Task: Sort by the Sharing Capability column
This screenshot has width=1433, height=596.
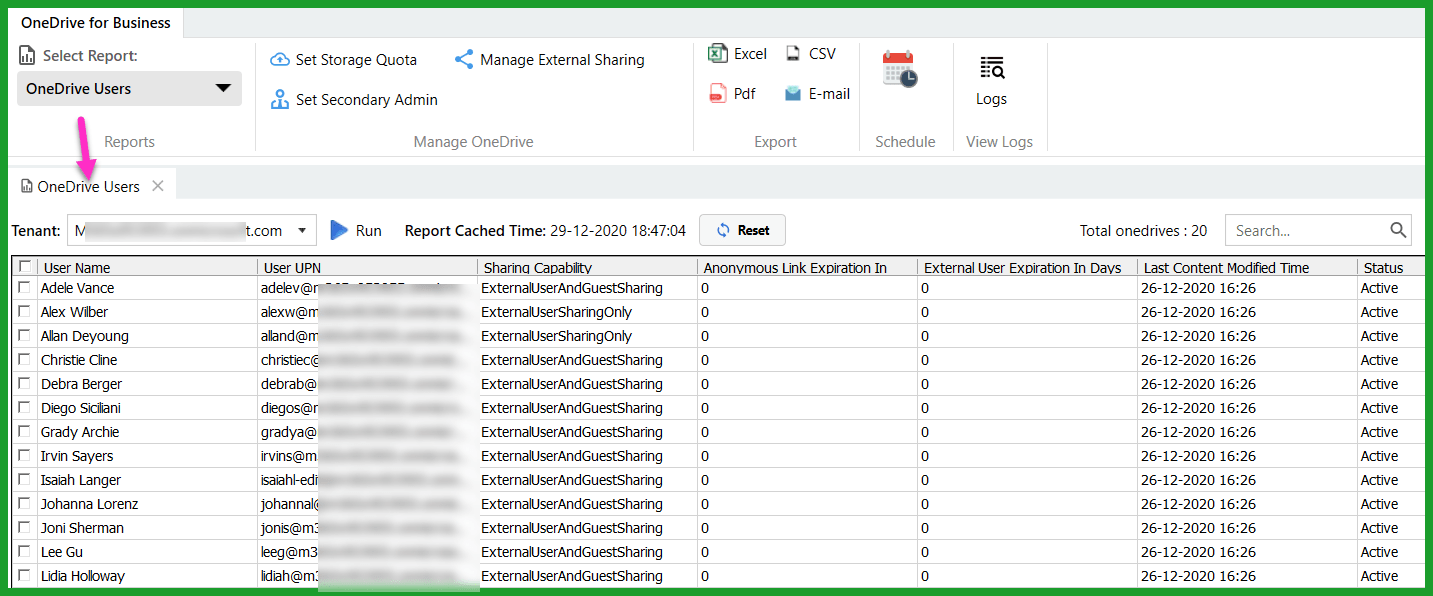Action: pyautogui.click(x=587, y=267)
